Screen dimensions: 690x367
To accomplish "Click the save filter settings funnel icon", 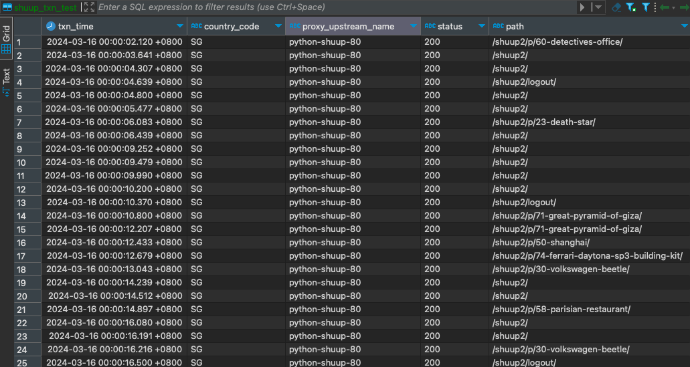I will tap(631, 7).
